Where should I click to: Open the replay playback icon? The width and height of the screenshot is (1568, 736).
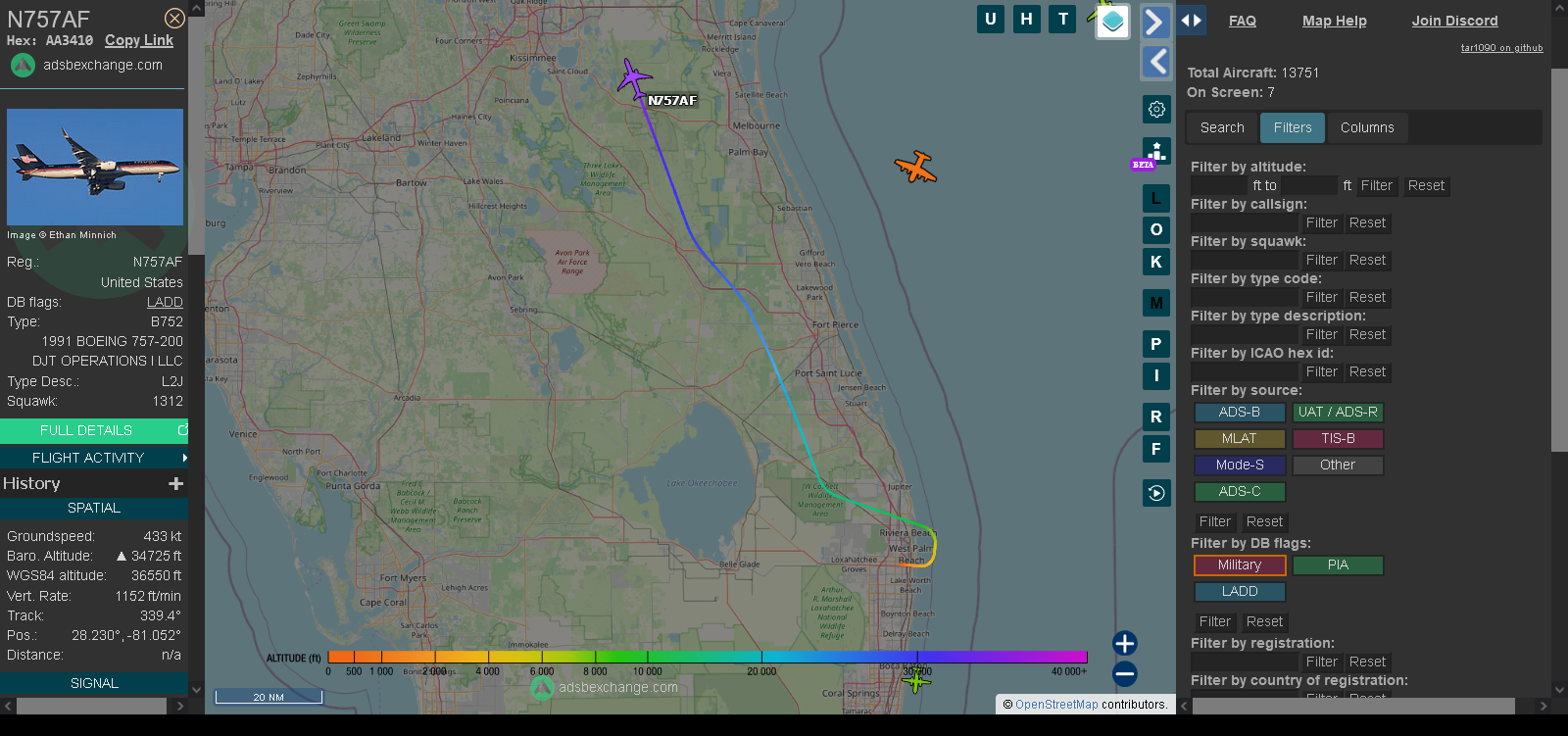point(1156,493)
